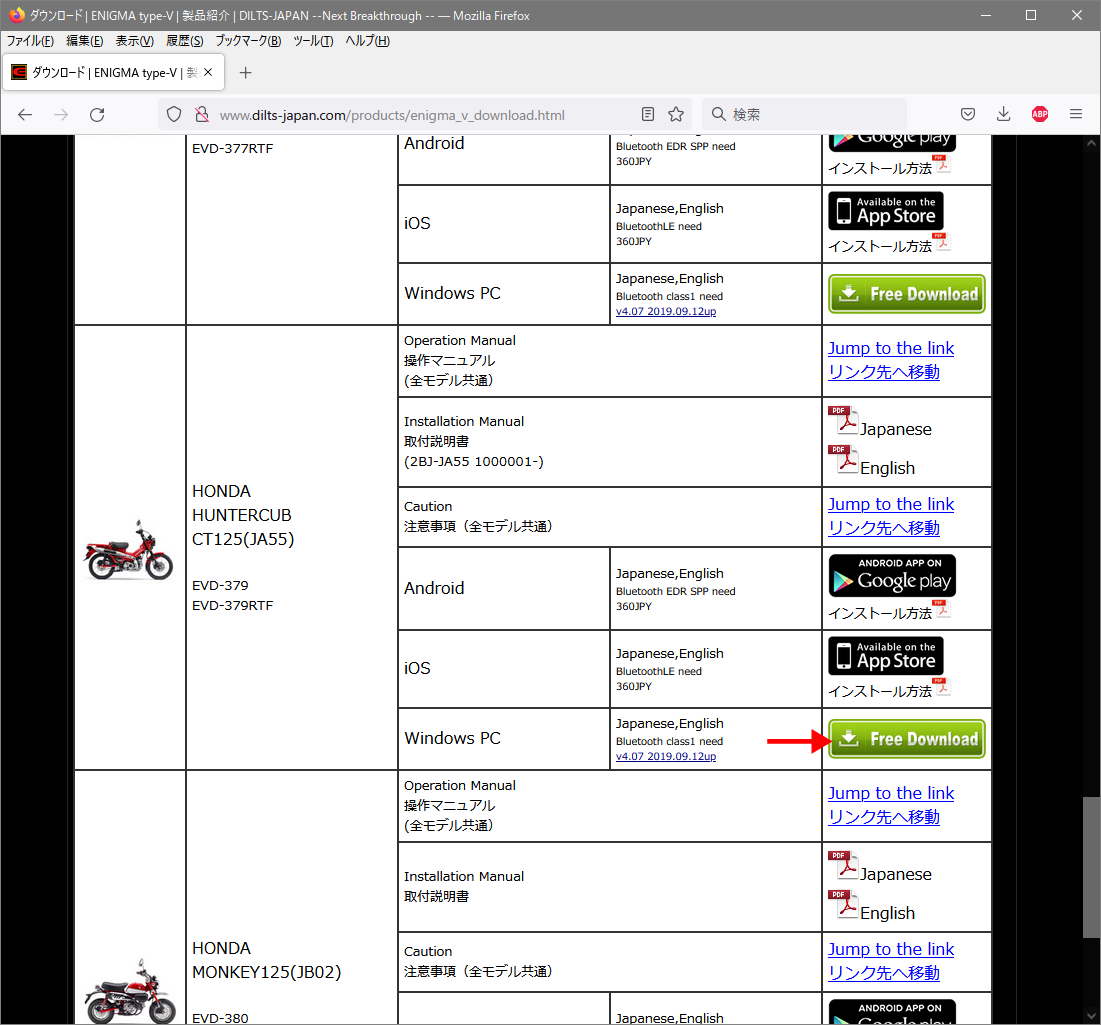Open the v4.07 2019.09.12up link for EVD-377RTF
1101x1025 pixels.
[x=666, y=311]
